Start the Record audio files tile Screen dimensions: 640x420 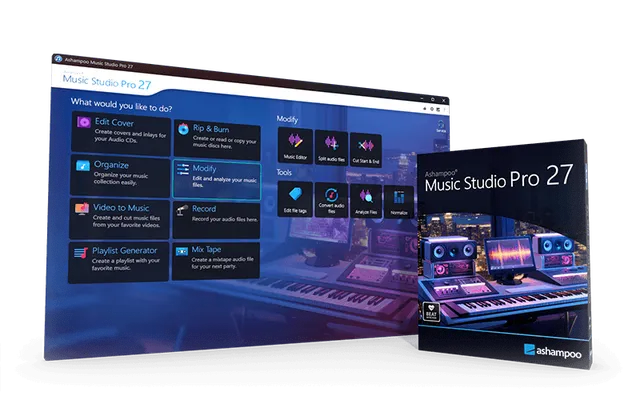216,220
